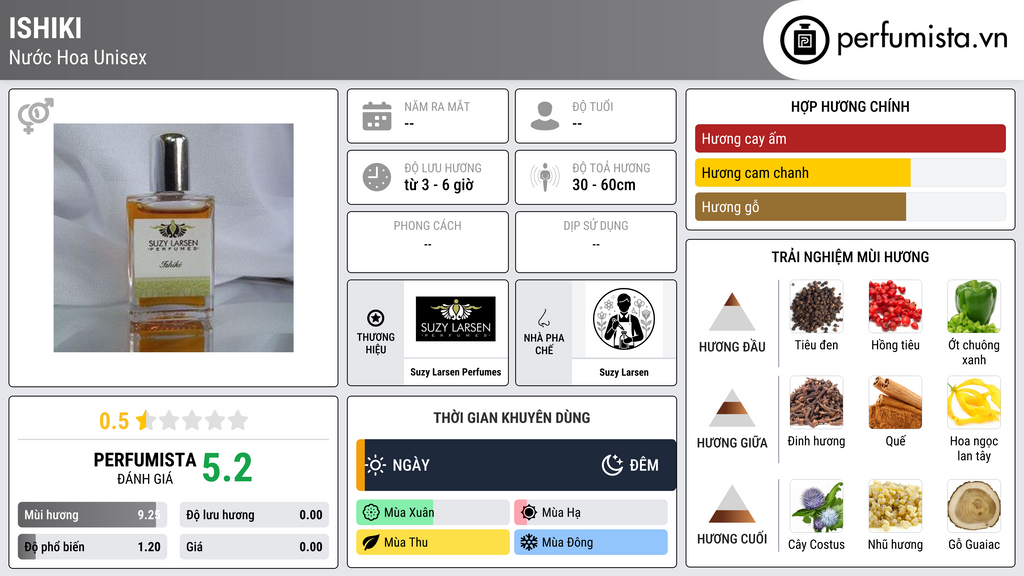Screen dimensions: 1024x576
Task: Click the dark Ngày–Đêm time bar
Action: tap(516, 465)
